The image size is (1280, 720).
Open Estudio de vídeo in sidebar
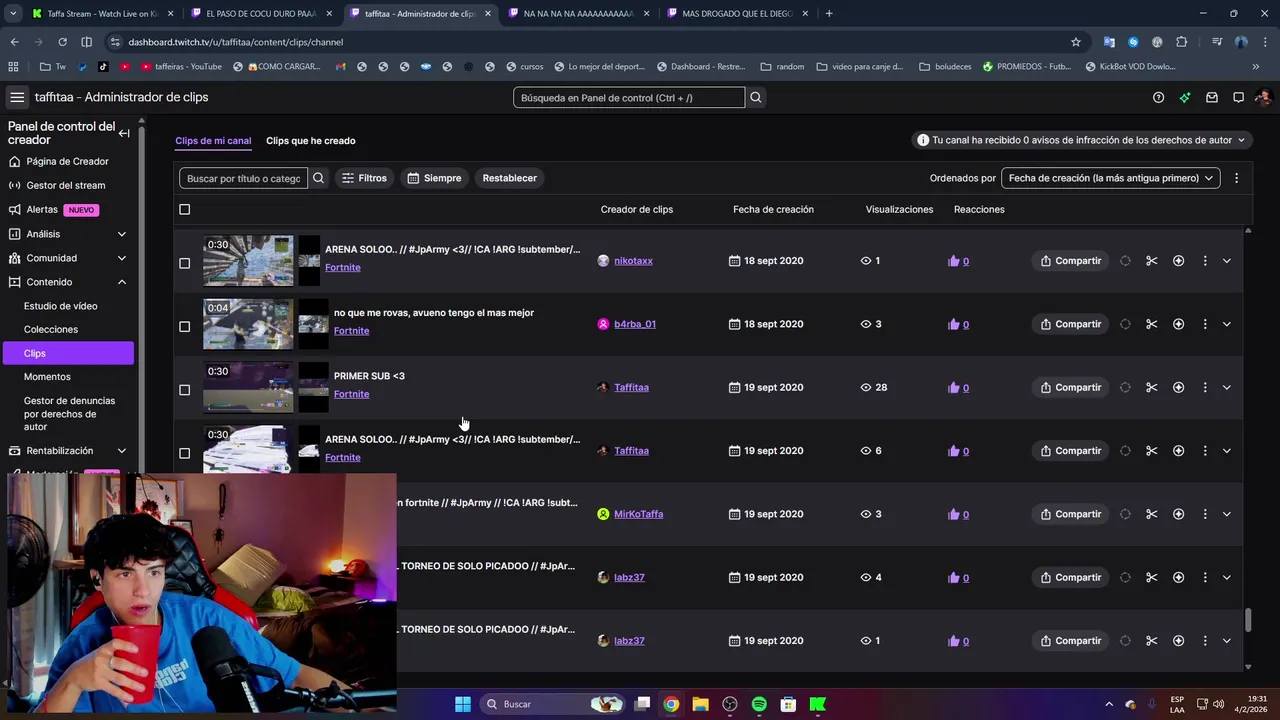[61, 306]
